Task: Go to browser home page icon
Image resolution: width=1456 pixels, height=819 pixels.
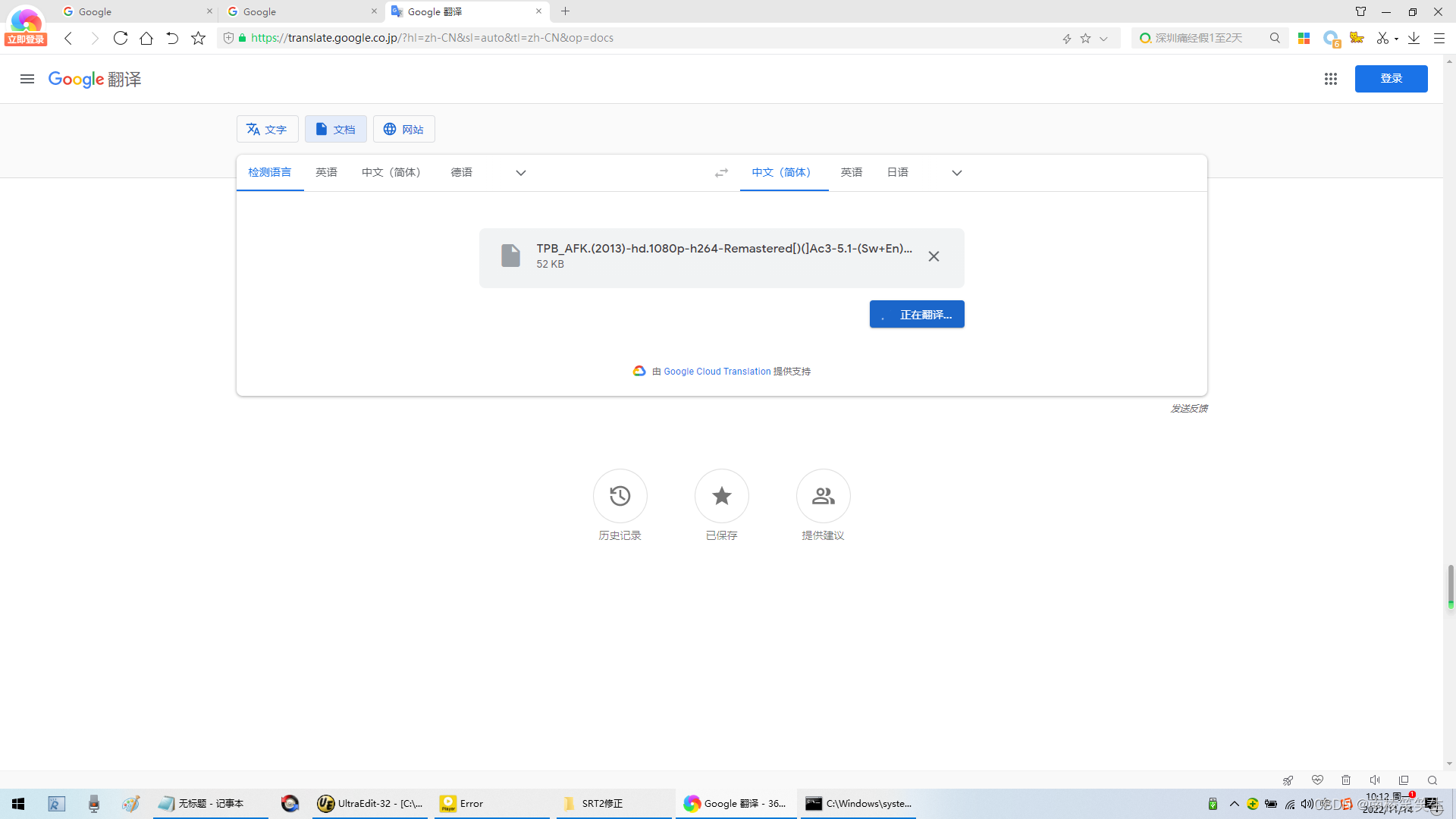Action: tap(146, 38)
